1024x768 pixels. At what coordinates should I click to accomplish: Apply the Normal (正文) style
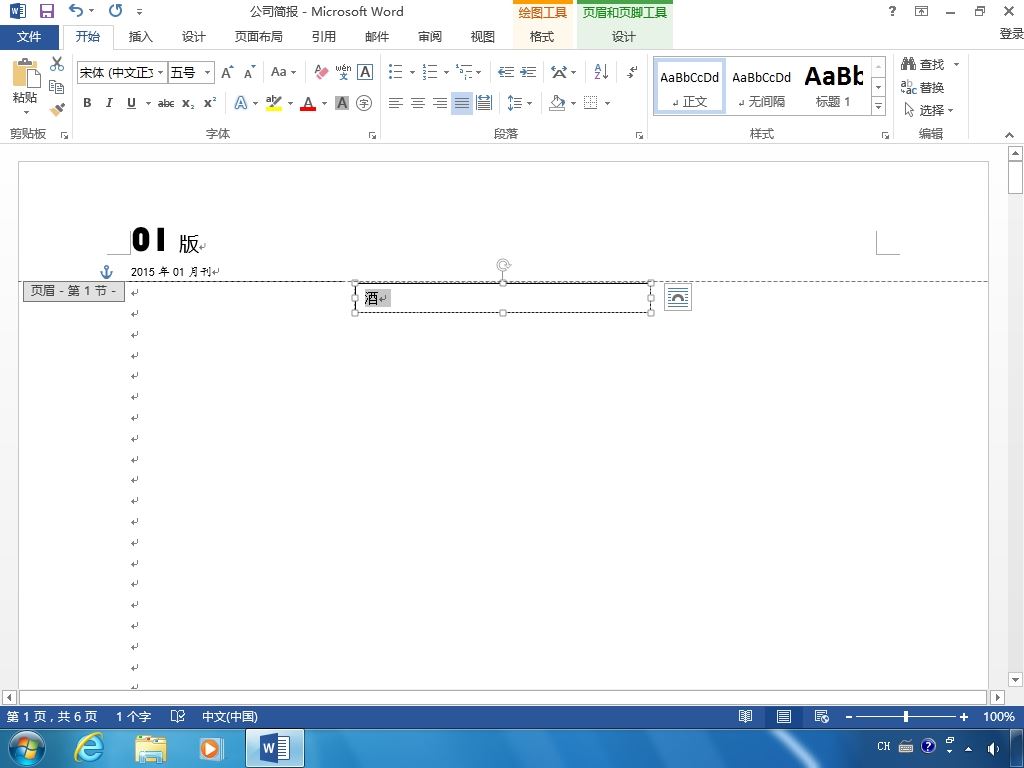click(x=690, y=87)
